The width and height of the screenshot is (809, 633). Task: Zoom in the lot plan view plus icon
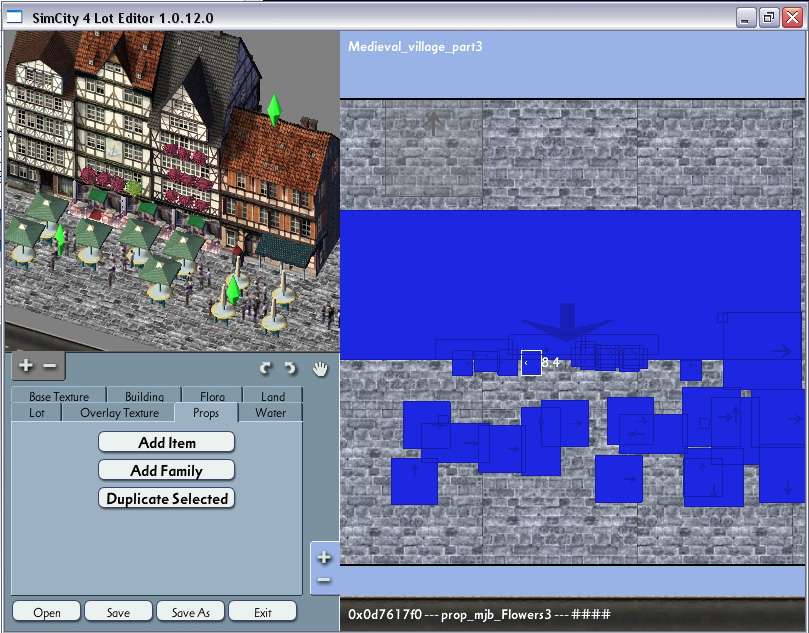[x=324, y=557]
